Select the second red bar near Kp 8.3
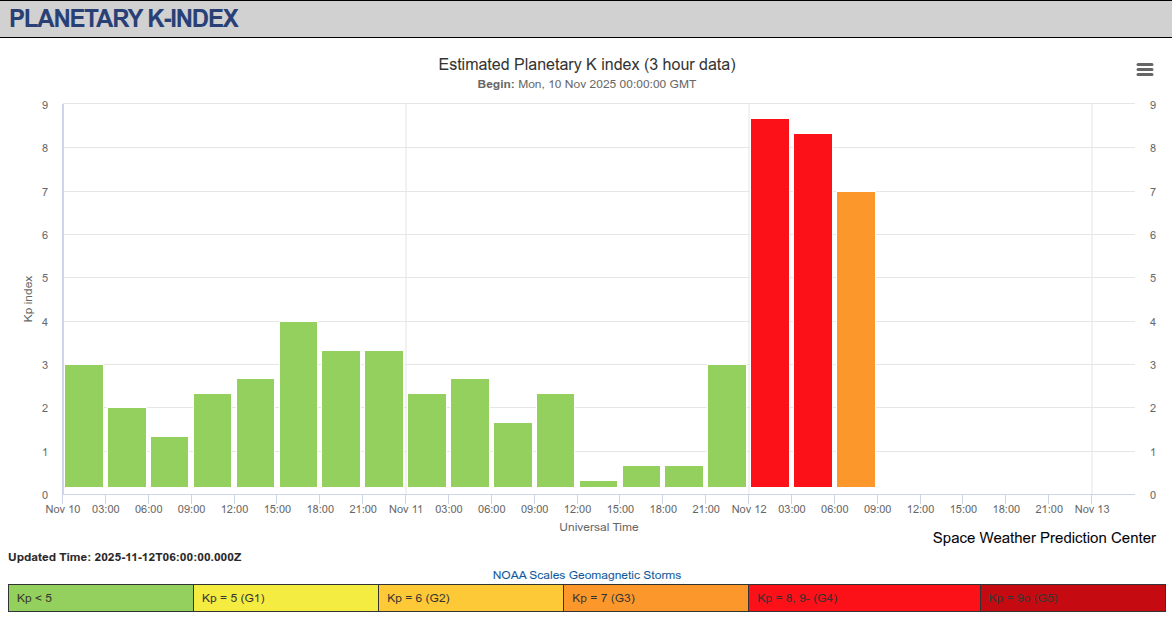 pos(813,310)
